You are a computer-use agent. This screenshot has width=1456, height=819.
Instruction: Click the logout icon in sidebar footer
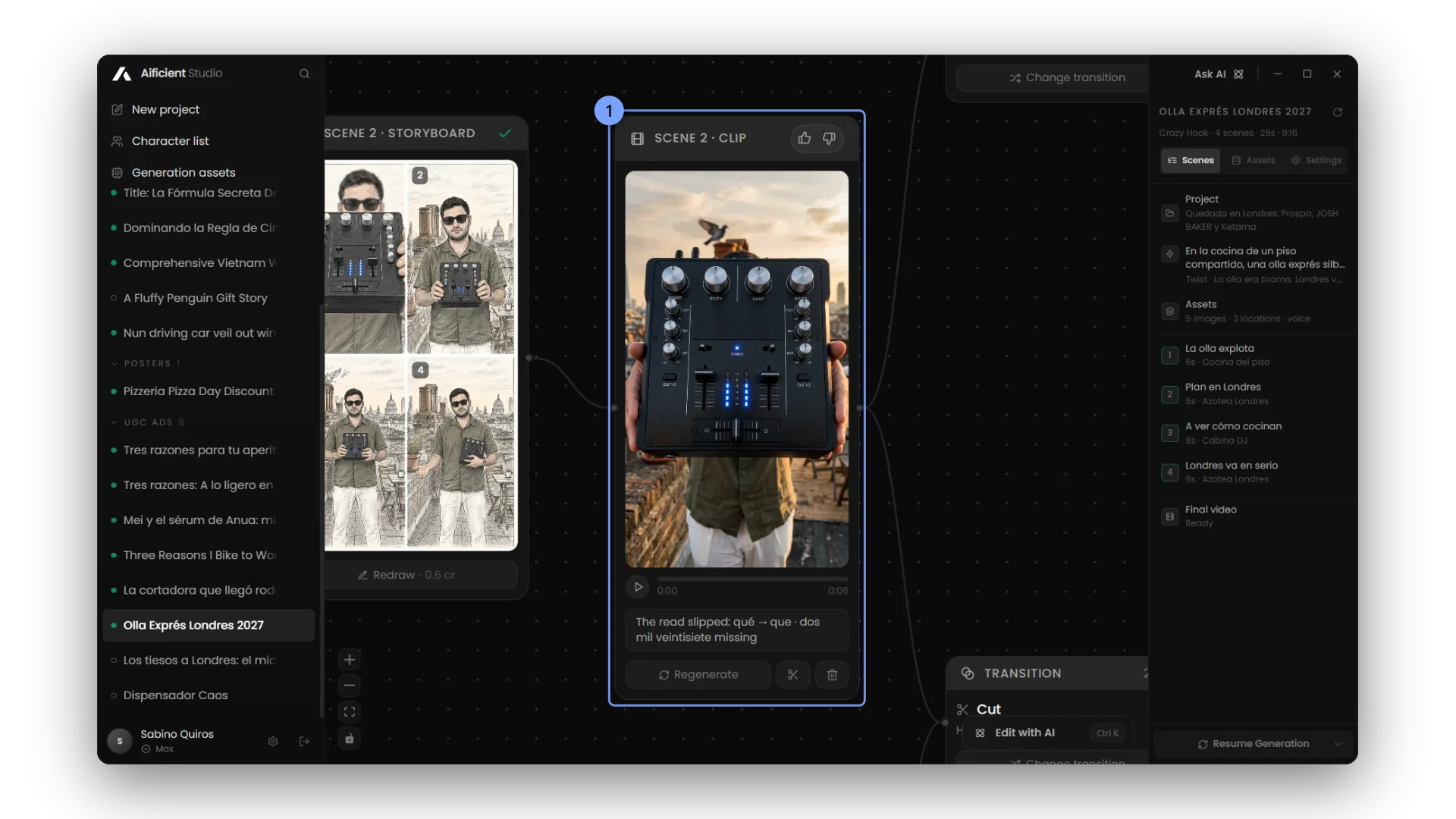click(304, 741)
